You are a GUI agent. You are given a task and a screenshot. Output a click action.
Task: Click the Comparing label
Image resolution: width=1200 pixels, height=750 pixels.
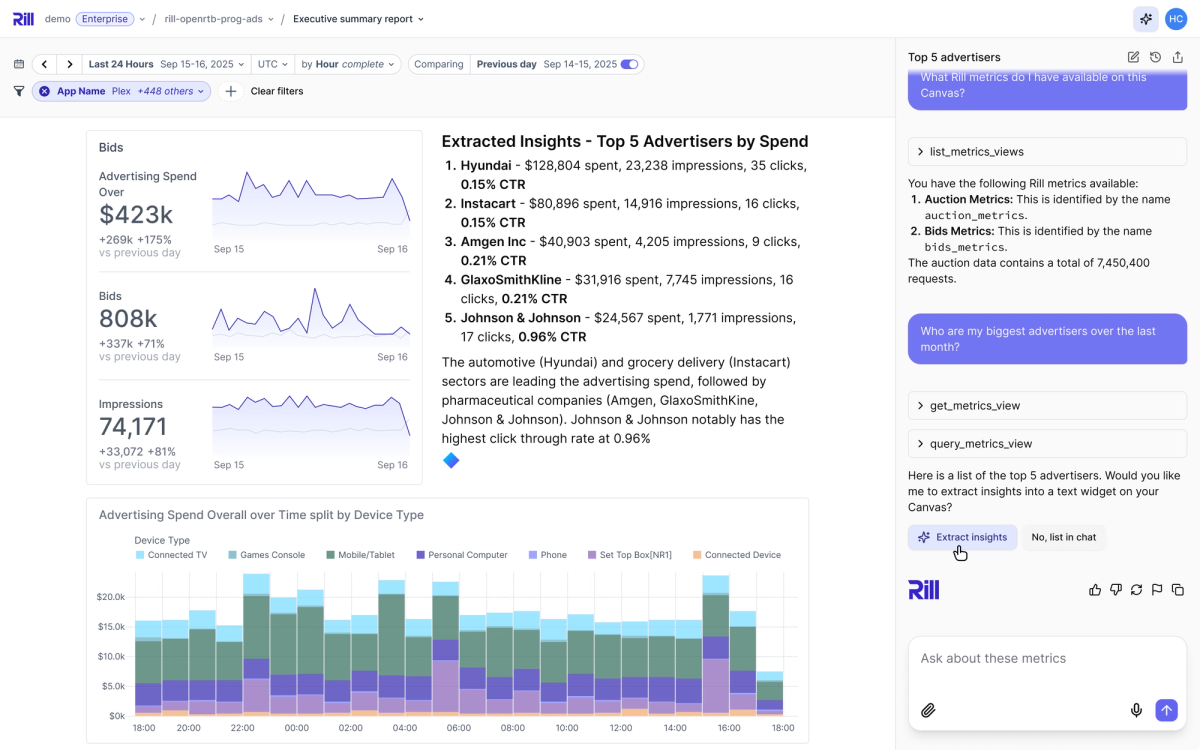pyautogui.click(x=439, y=64)
